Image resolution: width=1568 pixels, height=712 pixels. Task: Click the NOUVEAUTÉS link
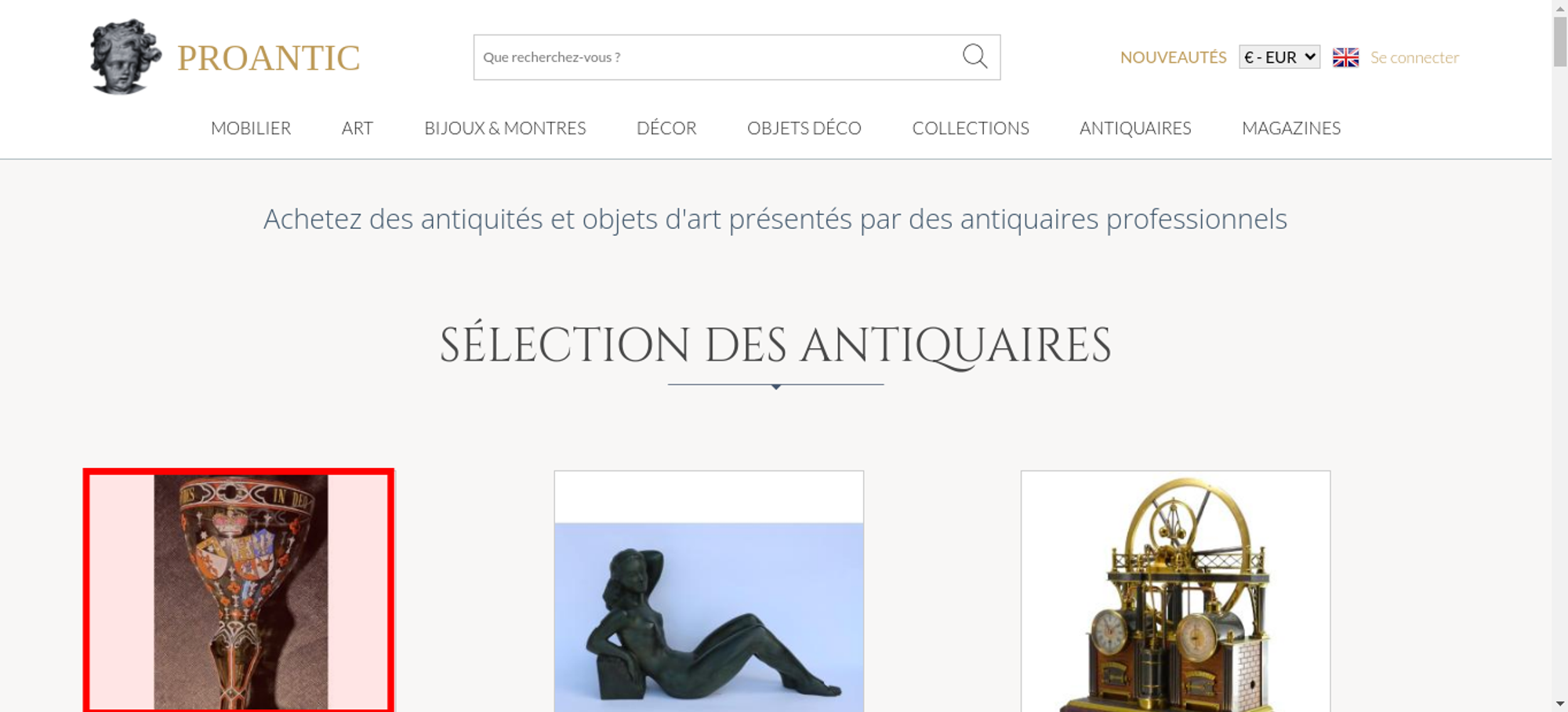(1173, 57)
